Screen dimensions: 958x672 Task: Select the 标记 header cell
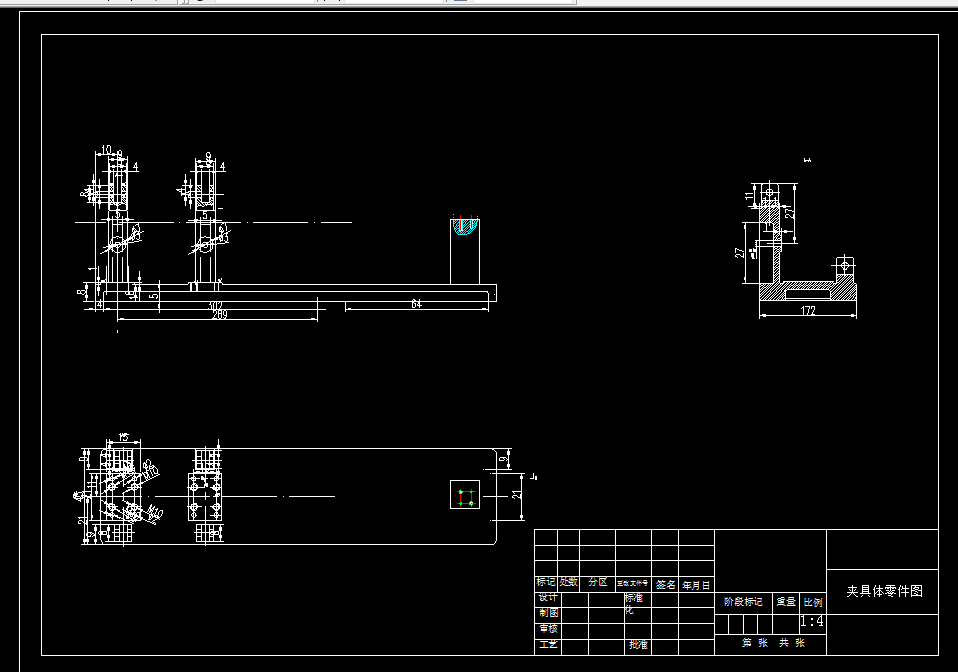[546, 582]
